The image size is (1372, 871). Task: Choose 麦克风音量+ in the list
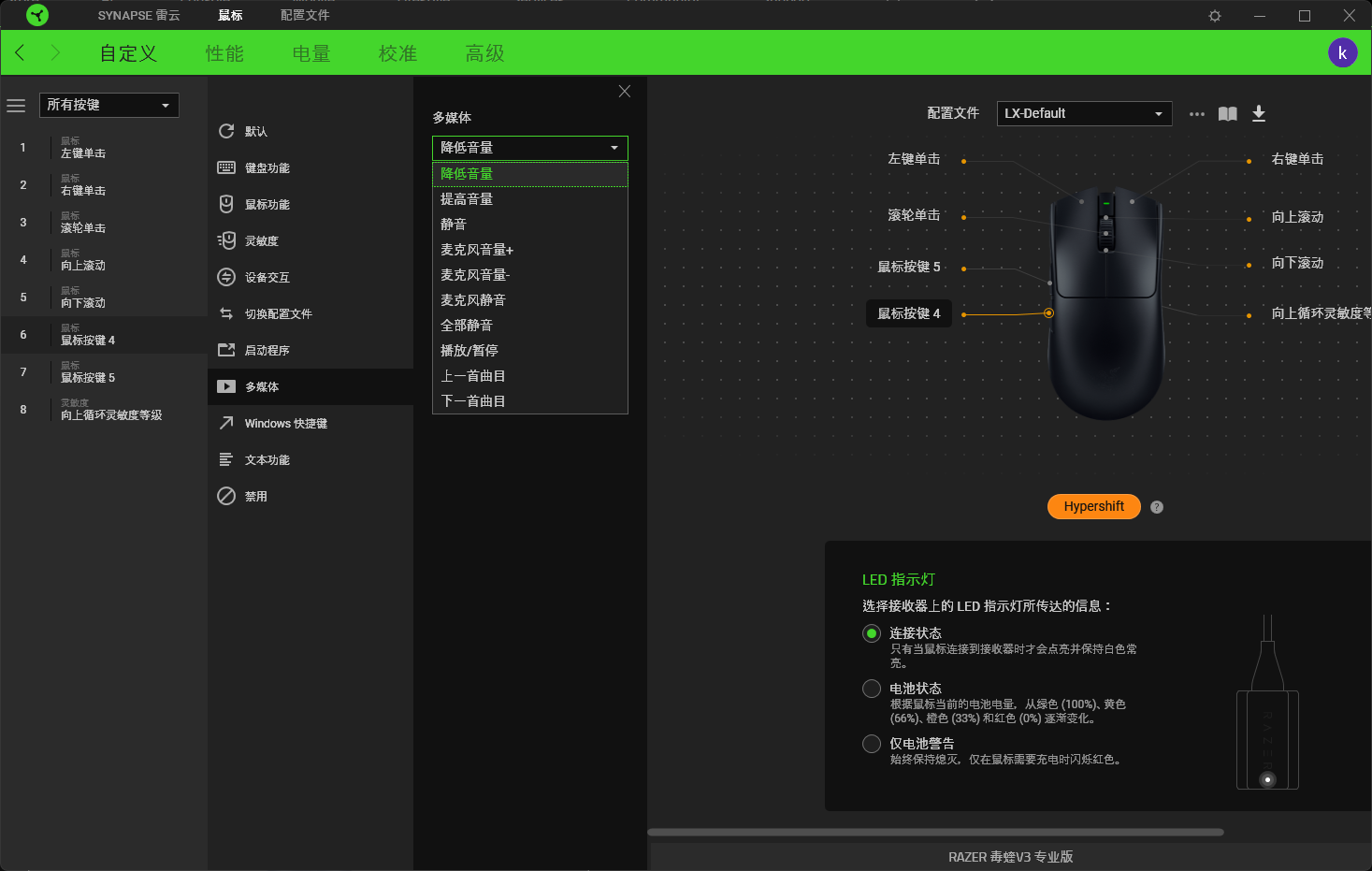(x=530, y=250)
